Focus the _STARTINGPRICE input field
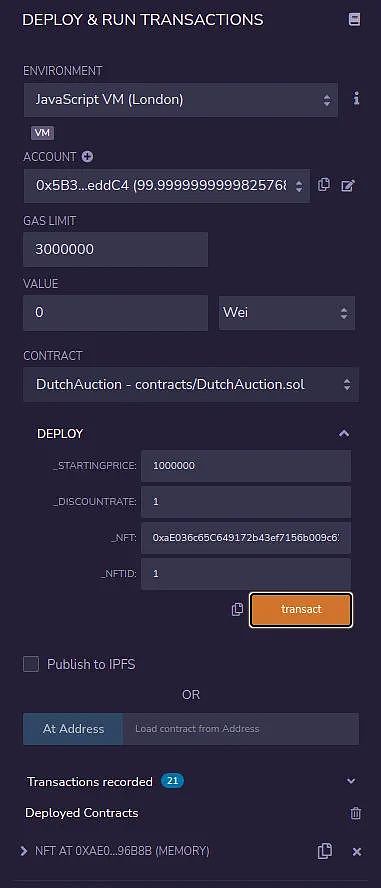This screenshot has width=381, height=888. pyautogui.click(x=246, y=466)
